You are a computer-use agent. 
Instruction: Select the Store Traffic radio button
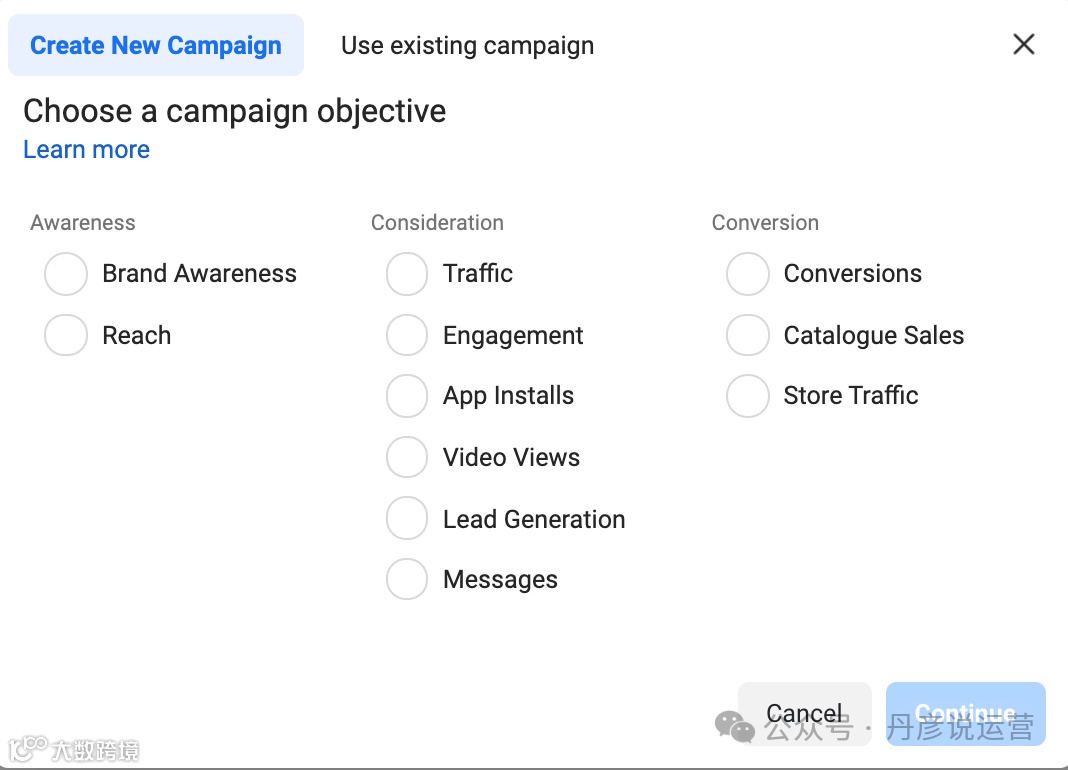(748, 395)
